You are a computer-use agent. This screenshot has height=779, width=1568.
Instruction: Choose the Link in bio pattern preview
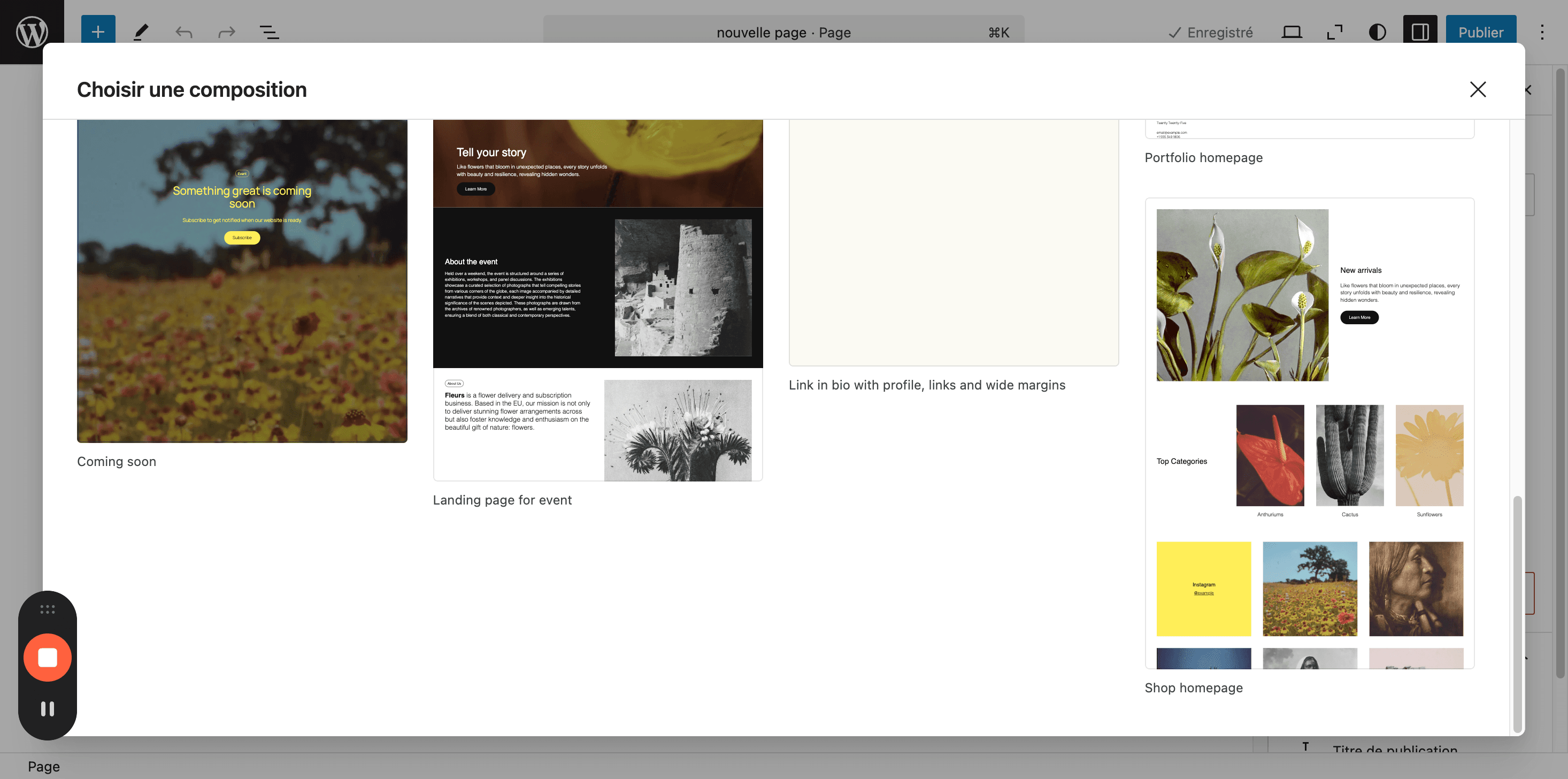coord(953,242)
